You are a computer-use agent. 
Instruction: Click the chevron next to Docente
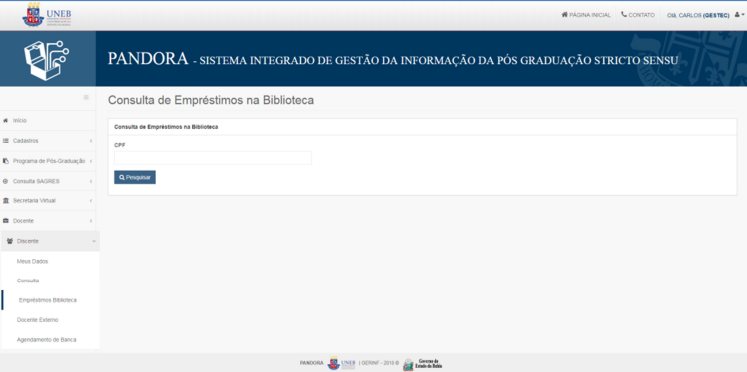(91, 221)
